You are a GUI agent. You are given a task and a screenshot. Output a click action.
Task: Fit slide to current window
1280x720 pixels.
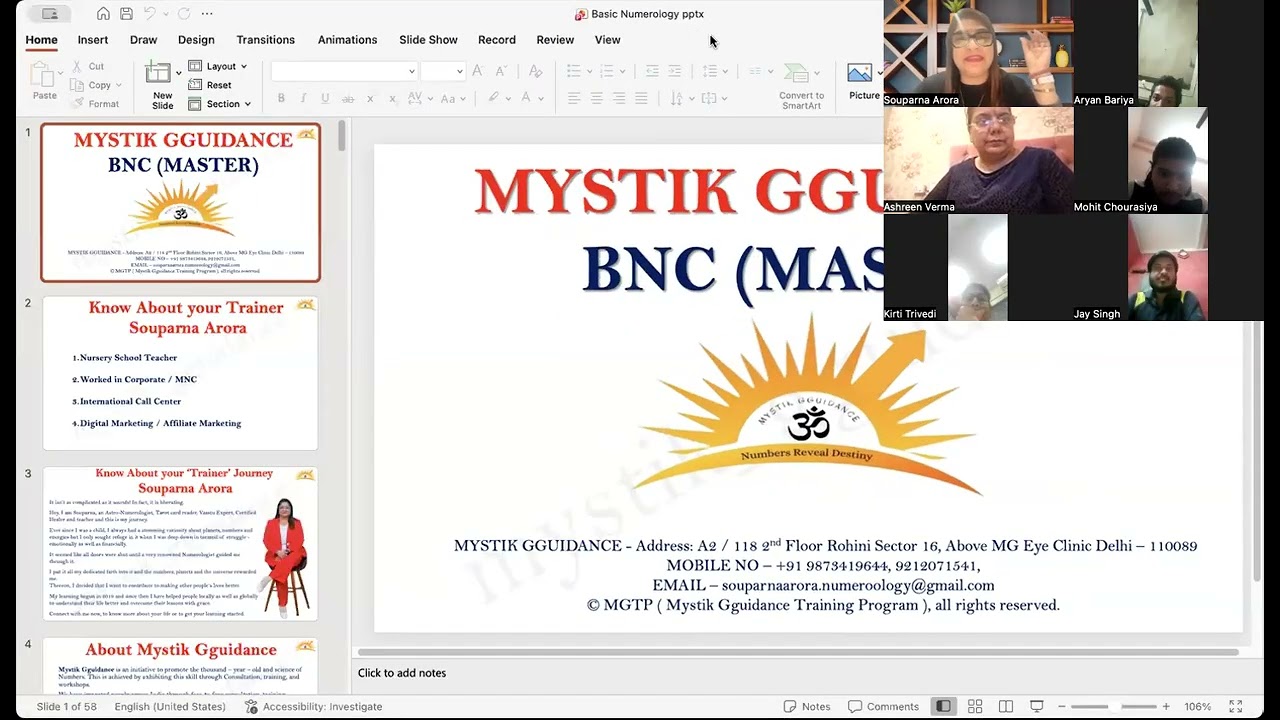pyautogui.click(x=1236, y=706)
